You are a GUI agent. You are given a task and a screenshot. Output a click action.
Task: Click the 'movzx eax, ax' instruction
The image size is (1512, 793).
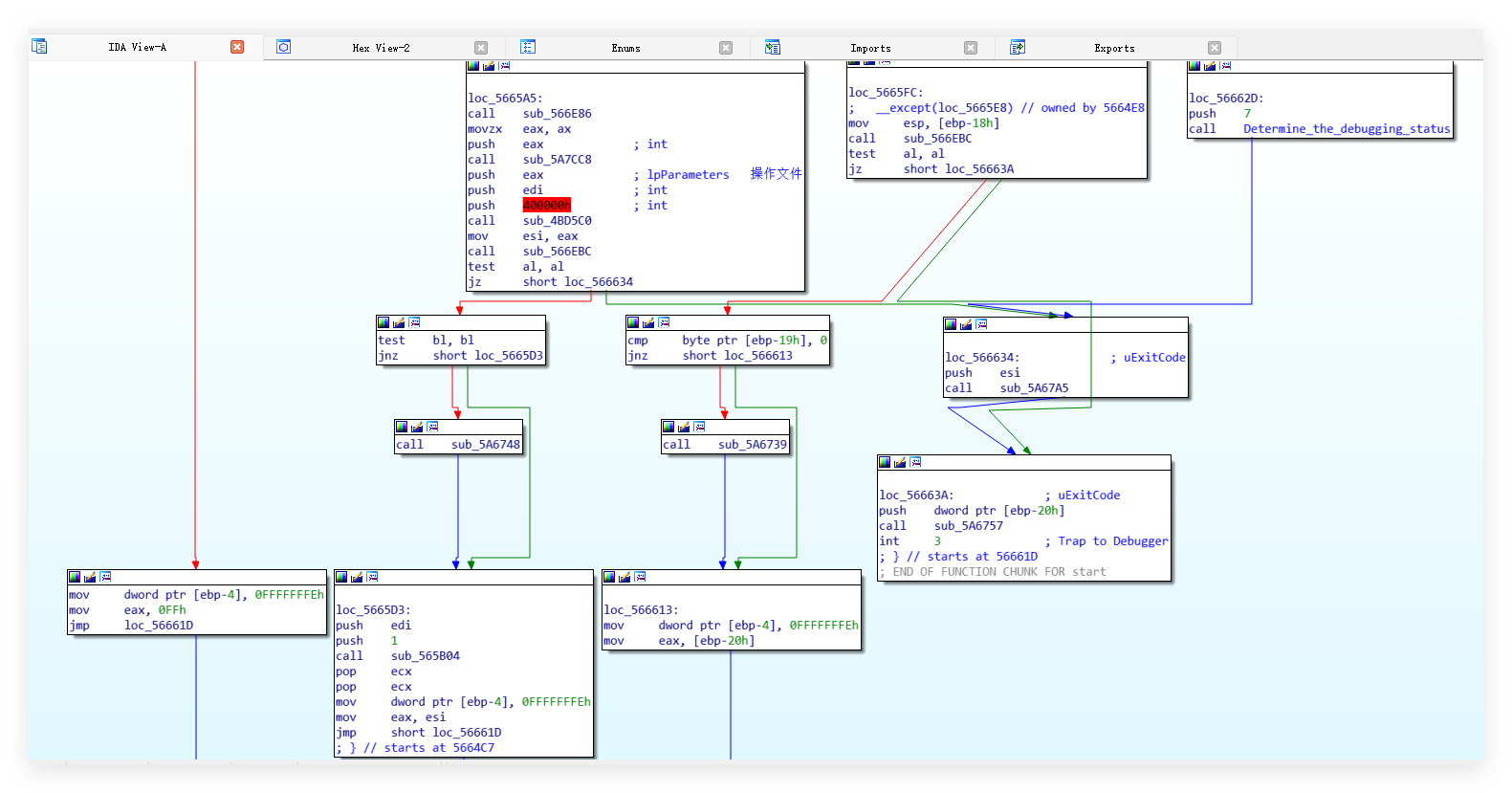point(519,128)
